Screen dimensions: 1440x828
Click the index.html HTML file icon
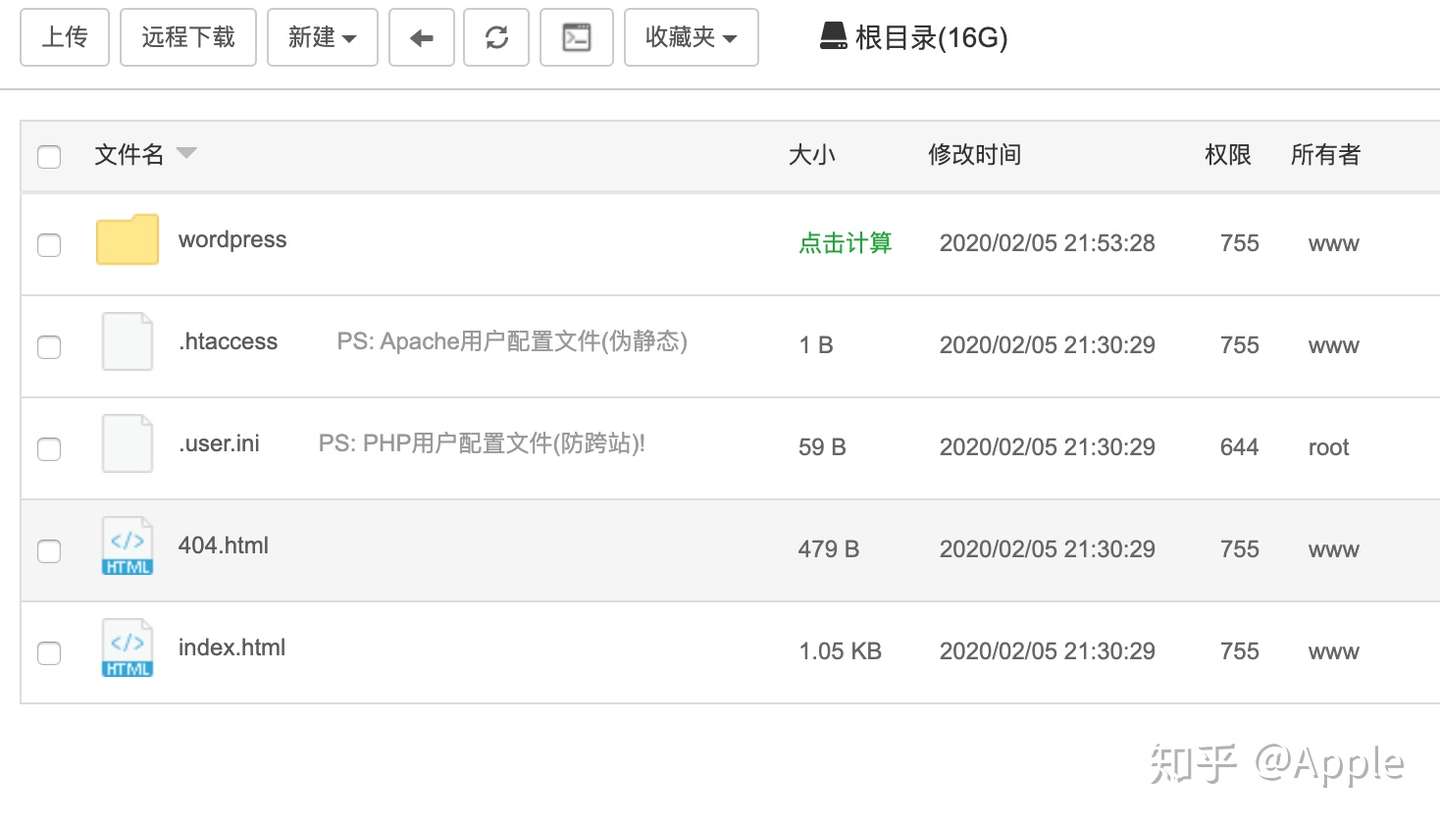[x=127, y=648]
